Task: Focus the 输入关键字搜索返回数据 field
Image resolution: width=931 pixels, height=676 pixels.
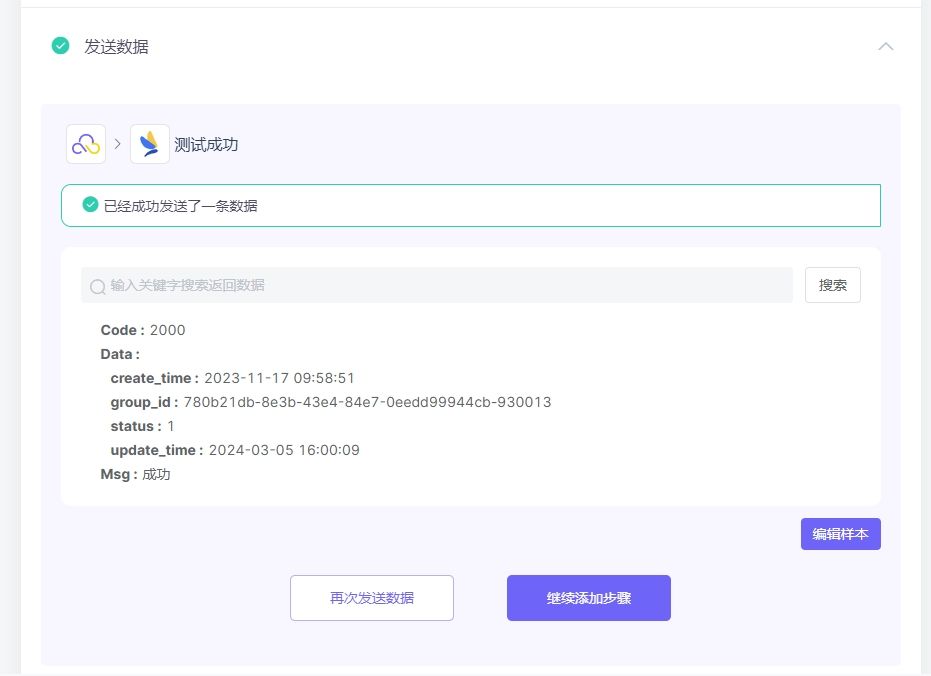Action: point(437,285)
